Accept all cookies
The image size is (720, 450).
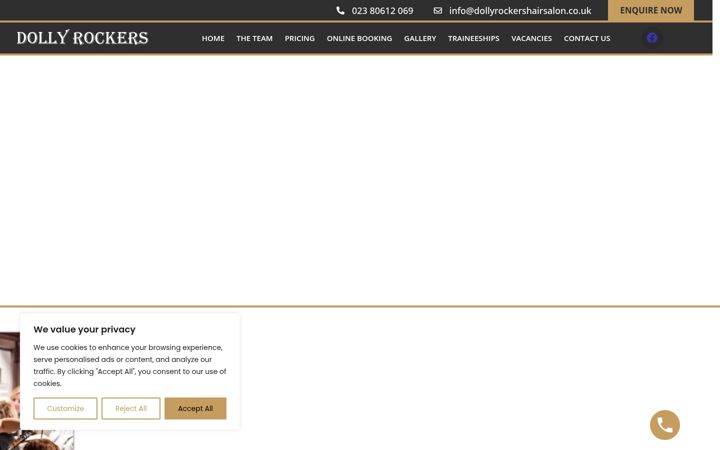(195, 408)
